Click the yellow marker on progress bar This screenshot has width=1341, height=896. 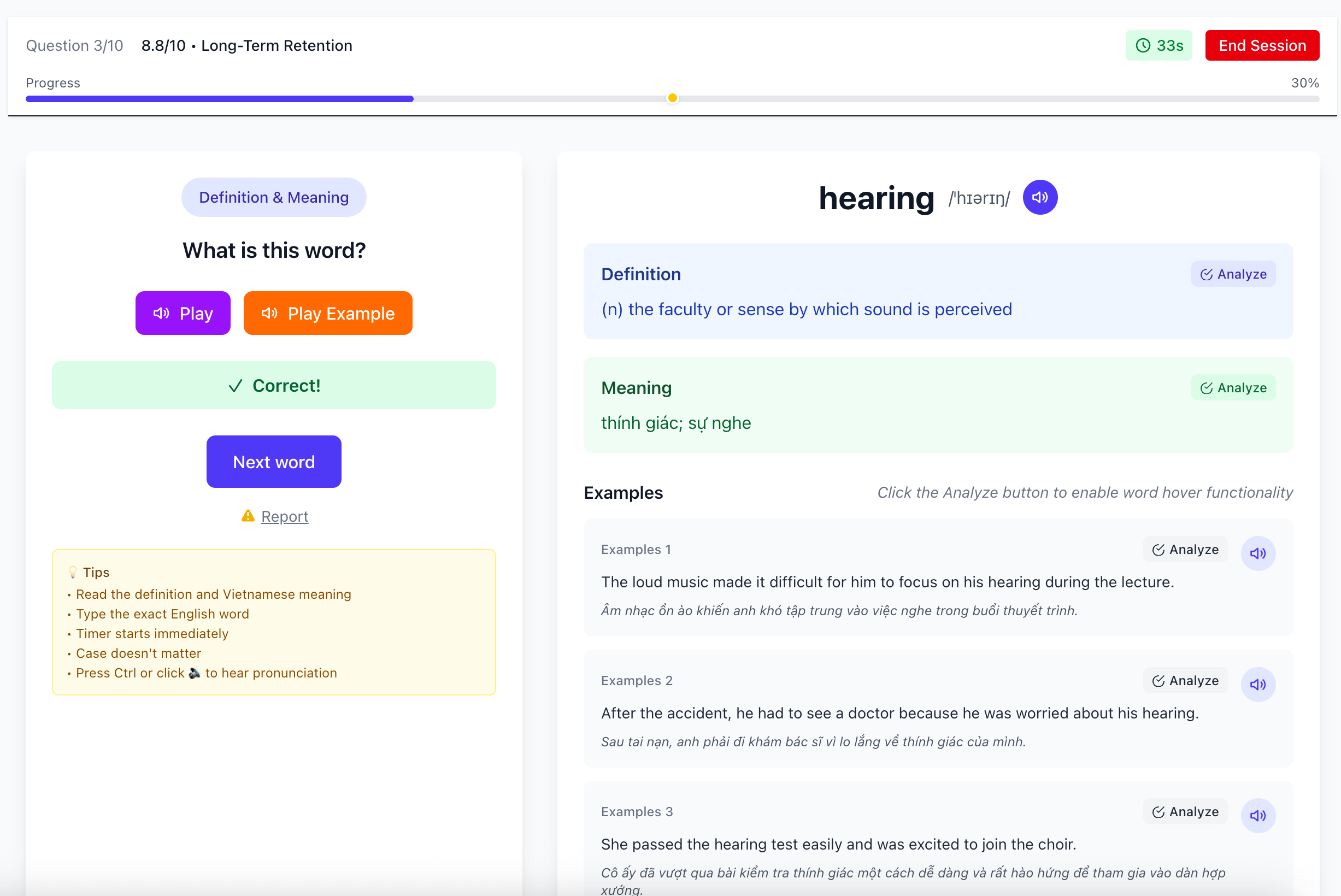coord(672,98)
